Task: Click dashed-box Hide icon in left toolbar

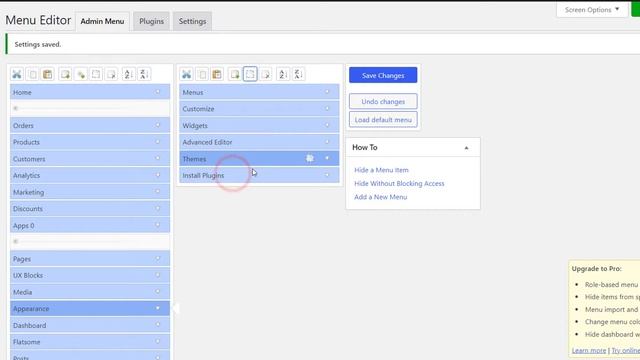Action: coord(96,74)
